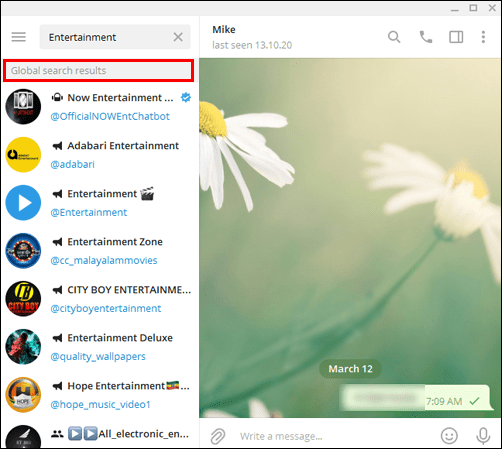The height and width of the screenshot is (449, 502).
Task: Click the megaphone icon beside CITY BOY
Action: click(x=57, y=290)
